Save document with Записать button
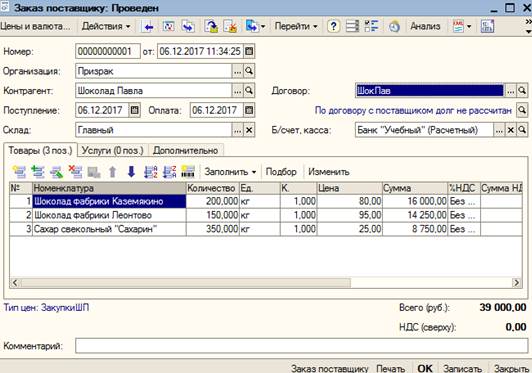This screenshot has width=532, height=373. click(x=462, y=369)
